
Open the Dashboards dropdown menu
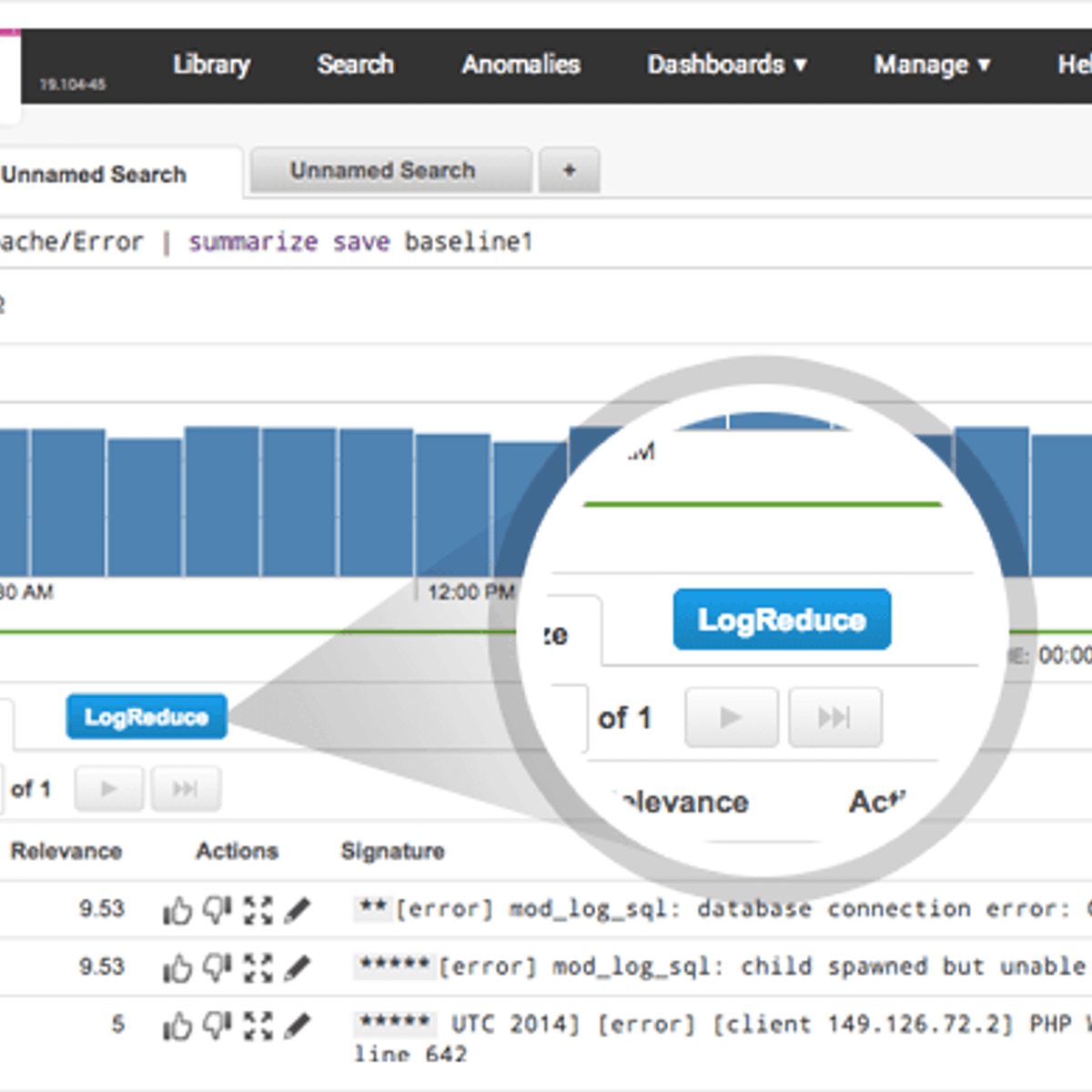tap(726, 65)
